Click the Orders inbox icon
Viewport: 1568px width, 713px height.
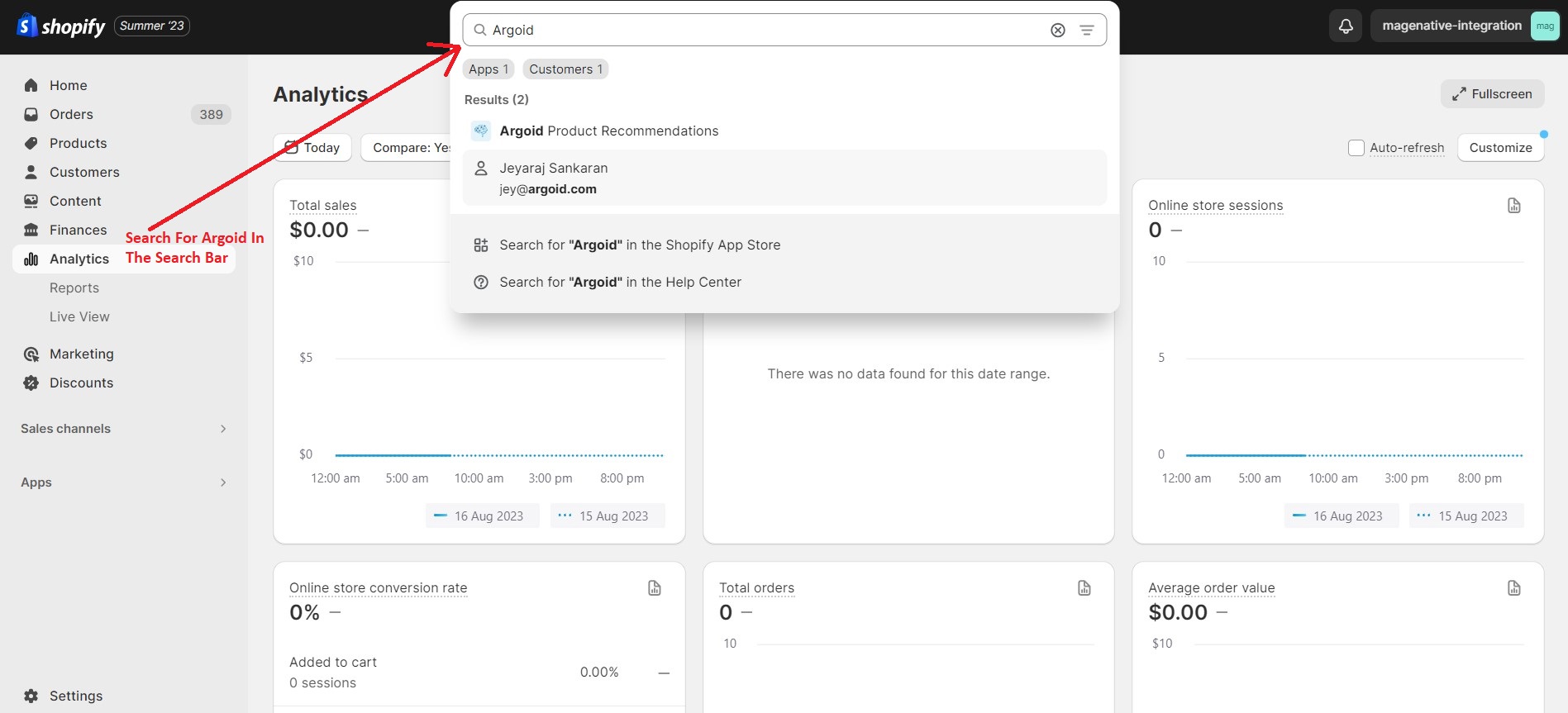[31, 114]
